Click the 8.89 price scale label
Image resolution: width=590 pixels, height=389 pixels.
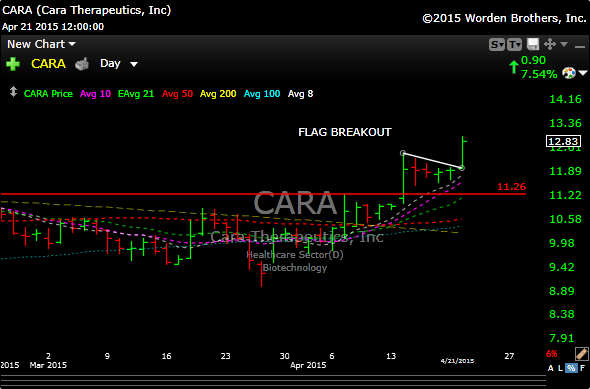point(562,291)
